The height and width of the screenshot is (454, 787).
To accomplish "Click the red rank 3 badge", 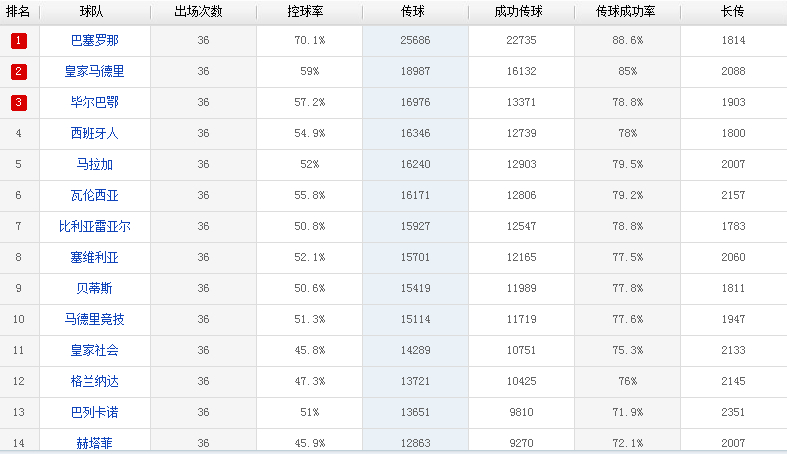I will [x=19, y=103].
